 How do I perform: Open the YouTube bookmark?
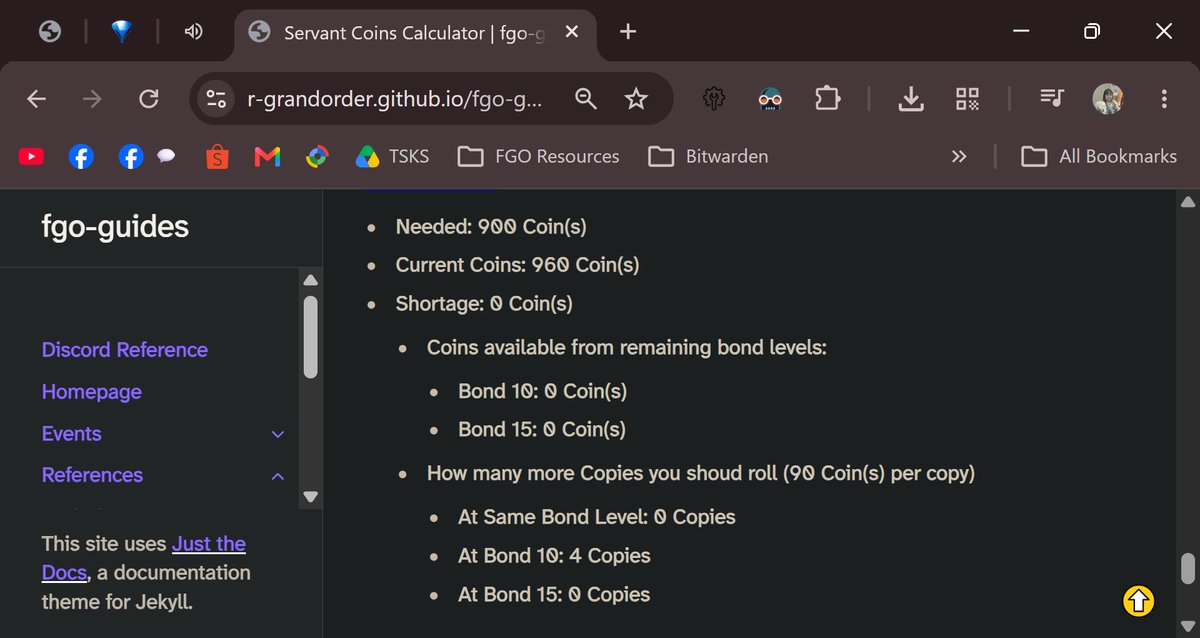(31, 156)
